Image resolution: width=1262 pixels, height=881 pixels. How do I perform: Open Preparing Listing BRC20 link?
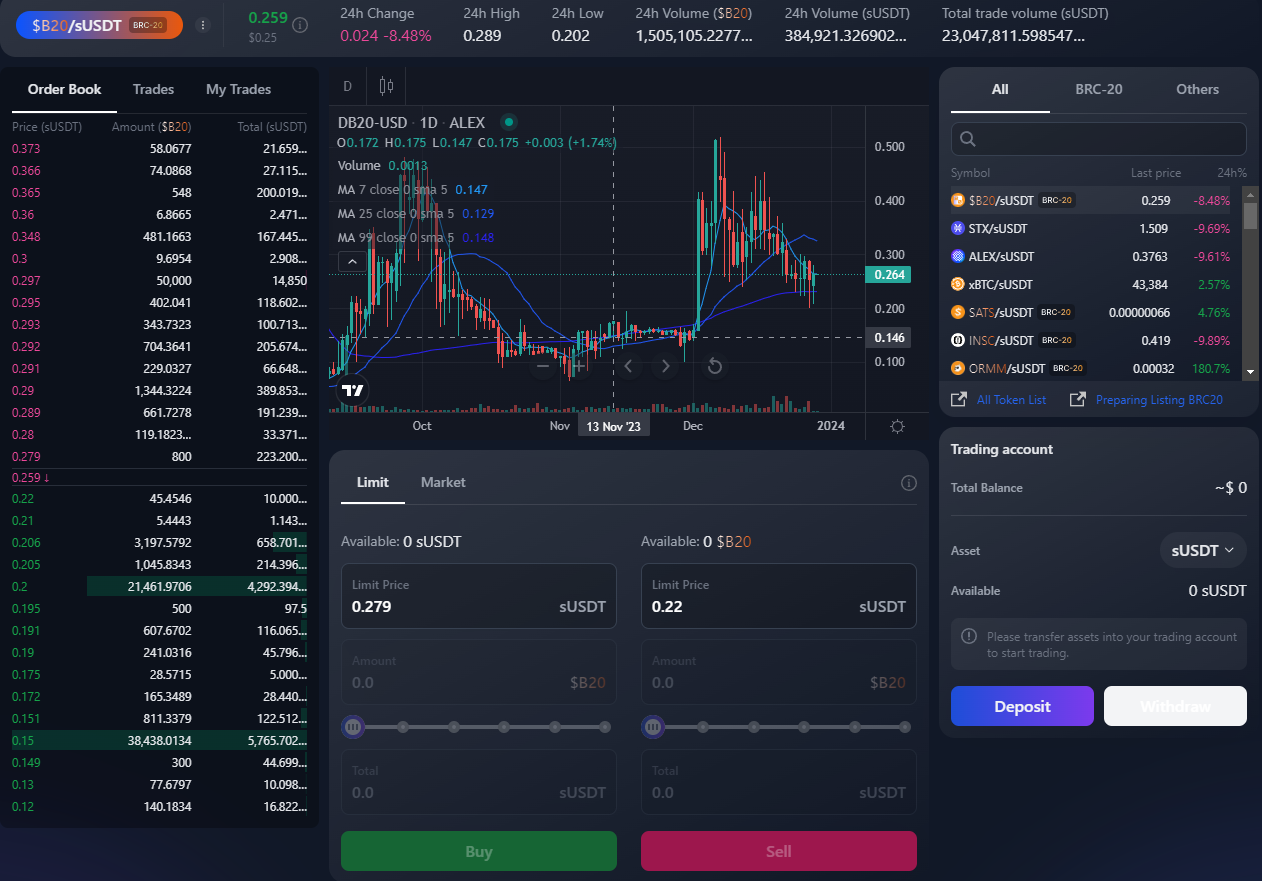pos(1159,399)
